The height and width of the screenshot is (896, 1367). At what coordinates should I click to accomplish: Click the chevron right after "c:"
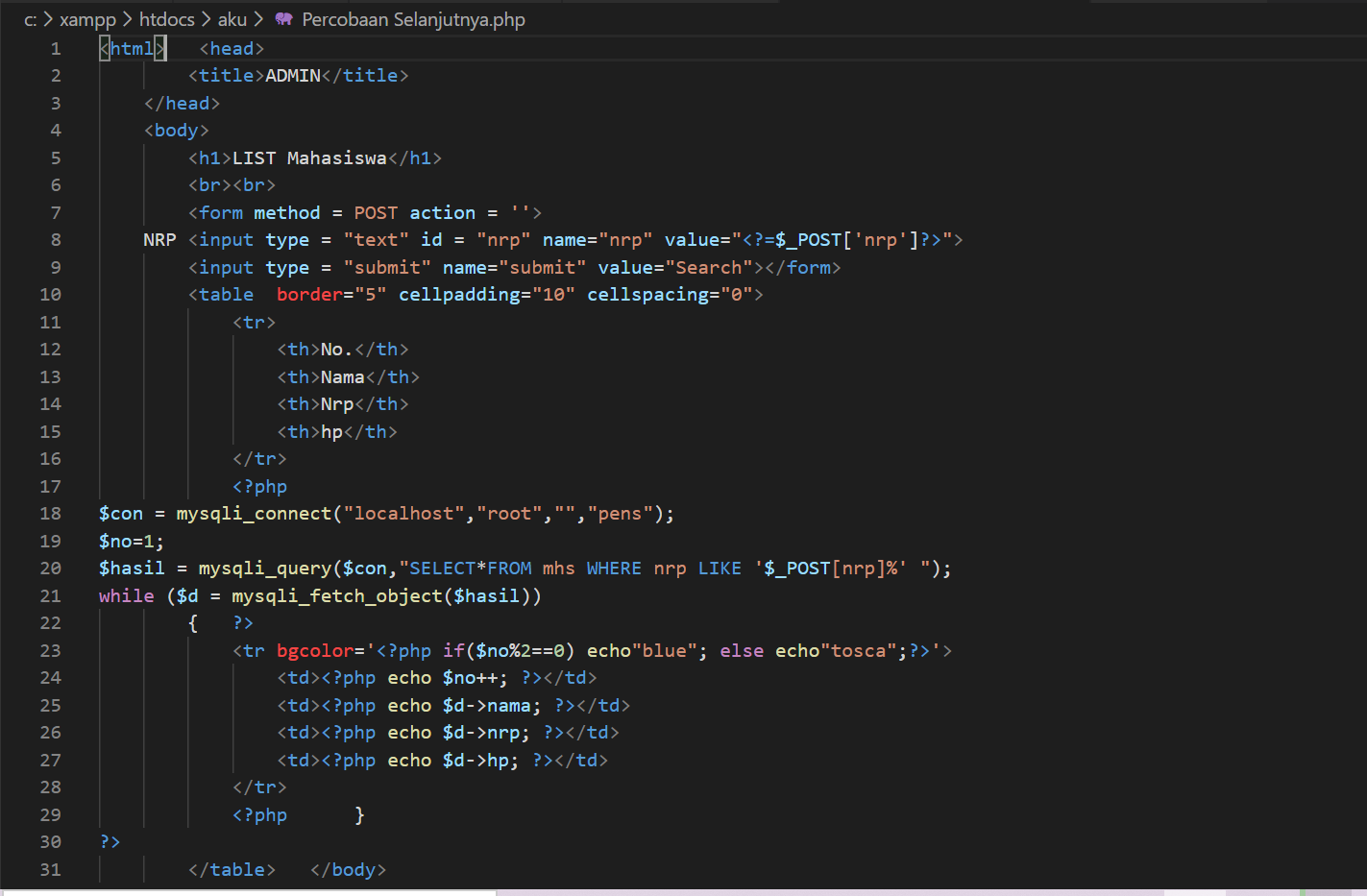pos(48,19)
